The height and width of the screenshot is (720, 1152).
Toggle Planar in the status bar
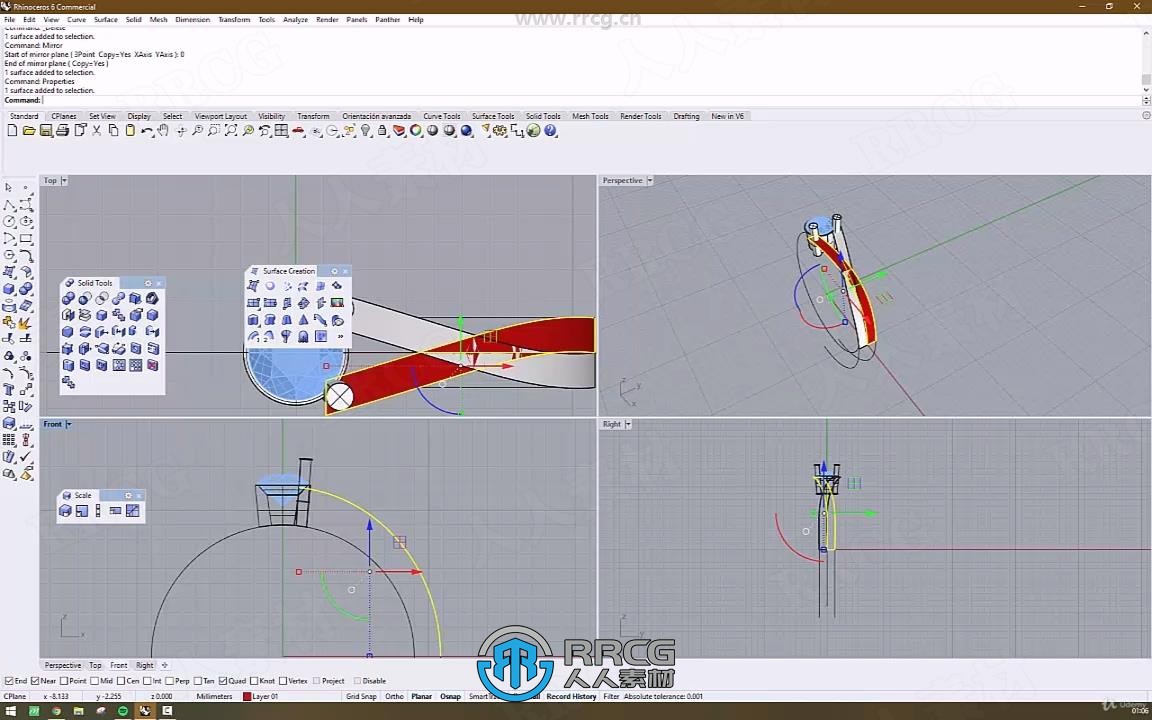click(422, 696)
